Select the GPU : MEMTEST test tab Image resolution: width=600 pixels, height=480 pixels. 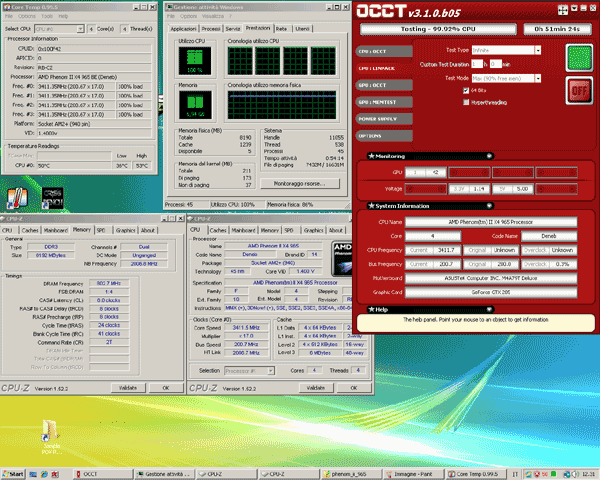(384, 102)
